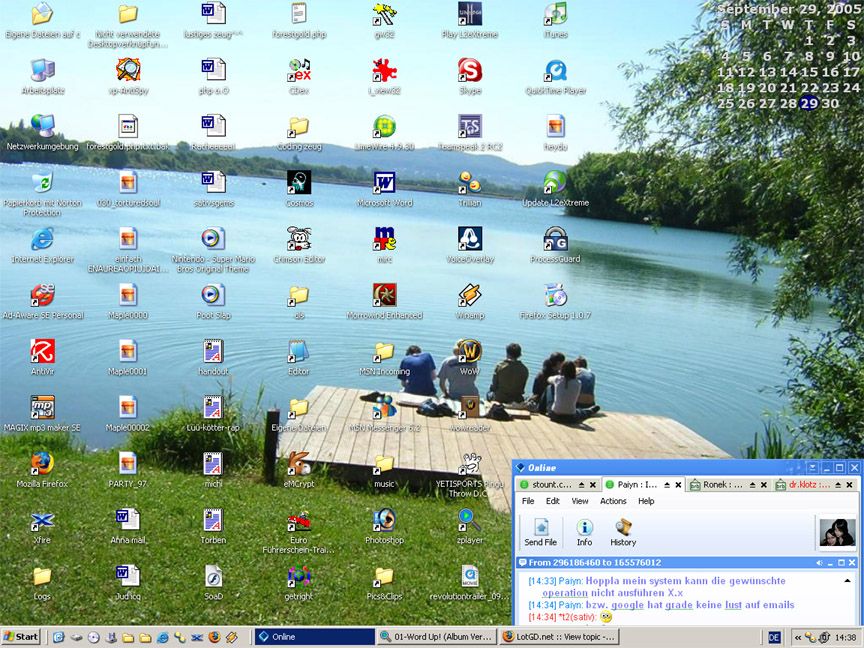Open the View menu in chat window
This screenshot has width=864, height=648.
(x=580, y=501)
